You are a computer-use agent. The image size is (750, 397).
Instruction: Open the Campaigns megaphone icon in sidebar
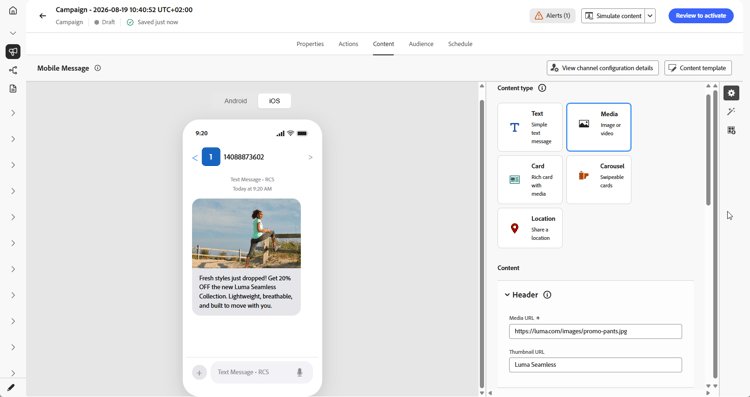pyautogui.click(x=13, y=51)
